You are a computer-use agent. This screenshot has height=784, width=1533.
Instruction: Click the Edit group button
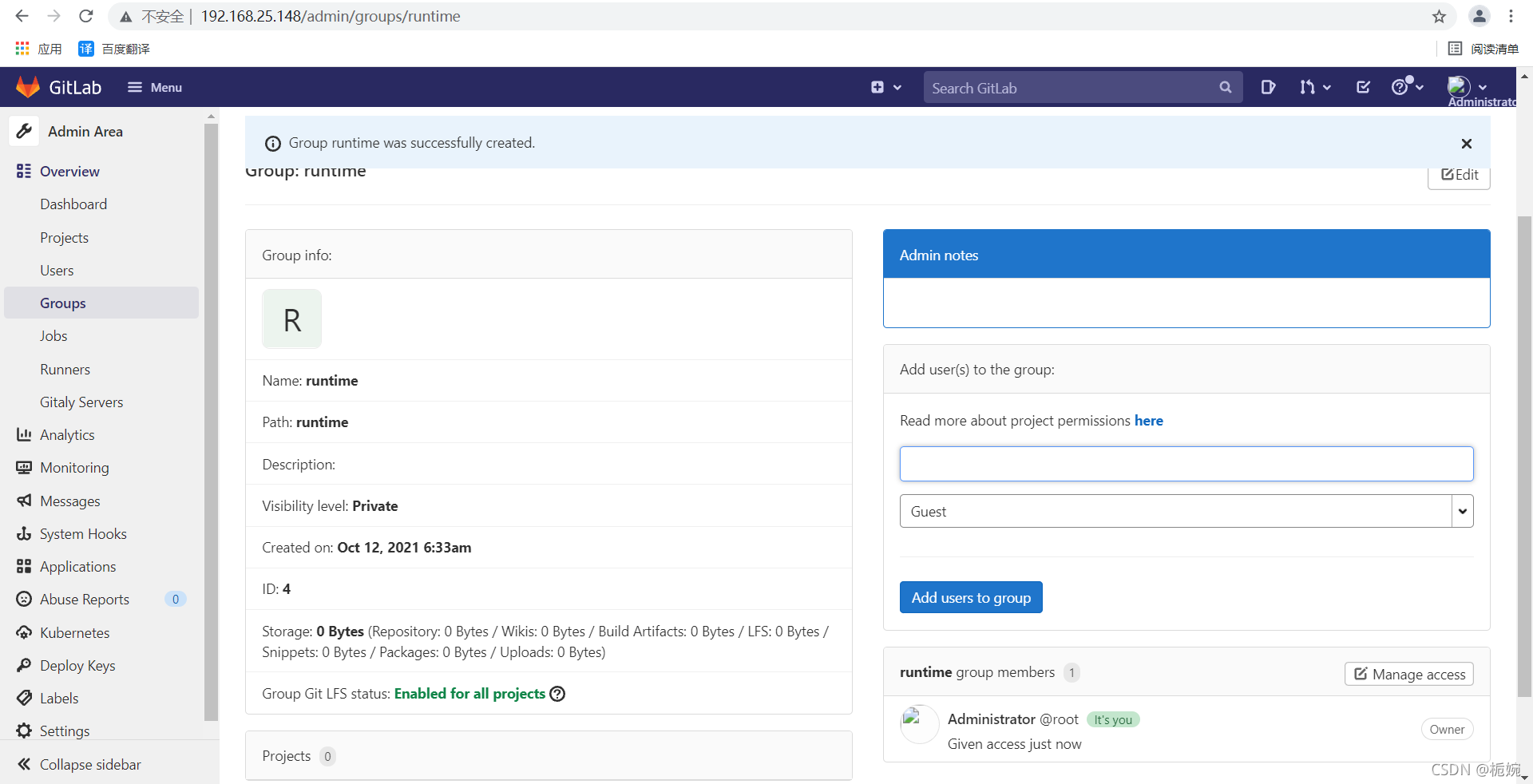pyautogui.click(x=1459, y=175)
